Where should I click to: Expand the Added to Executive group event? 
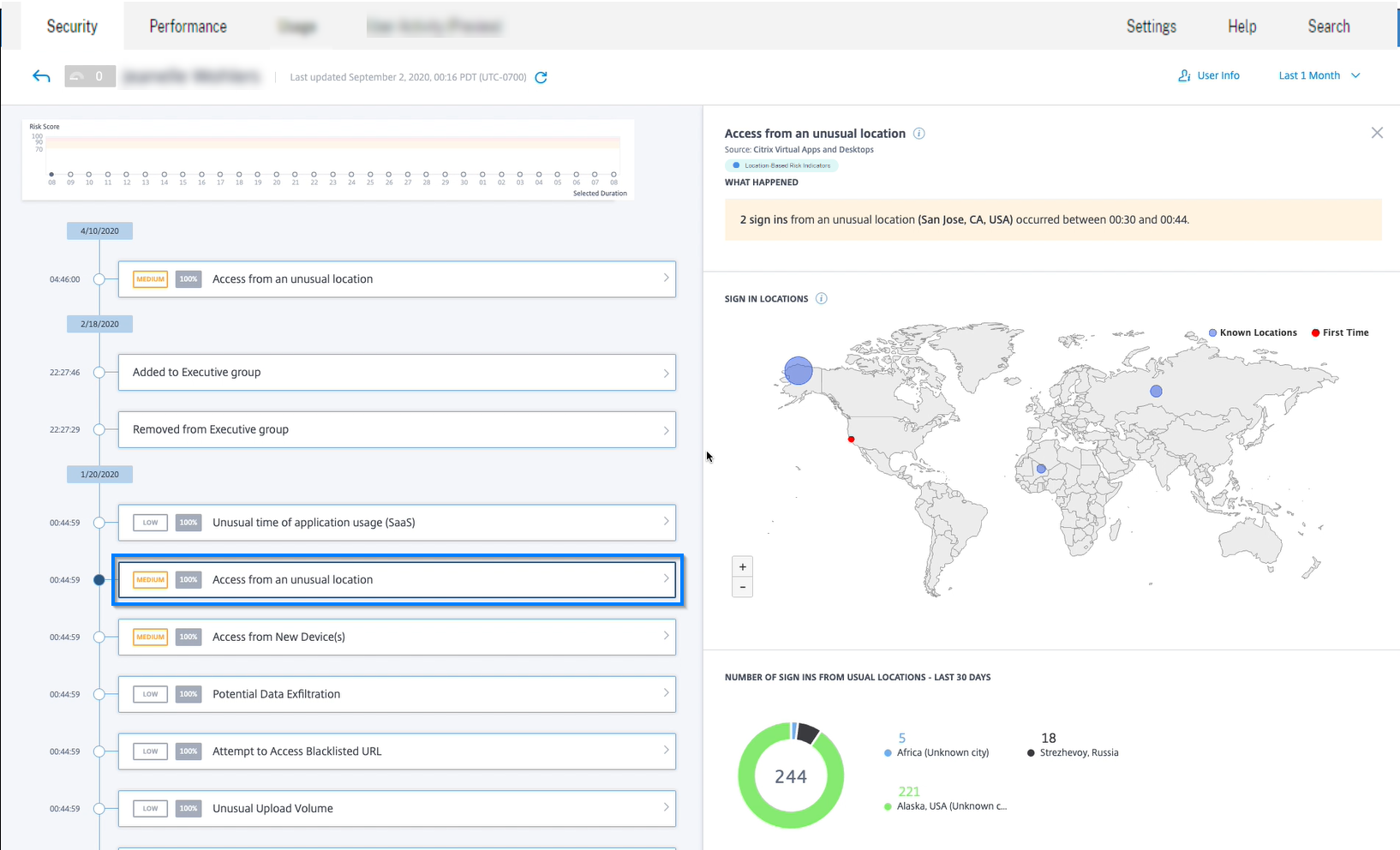point(397,373)
